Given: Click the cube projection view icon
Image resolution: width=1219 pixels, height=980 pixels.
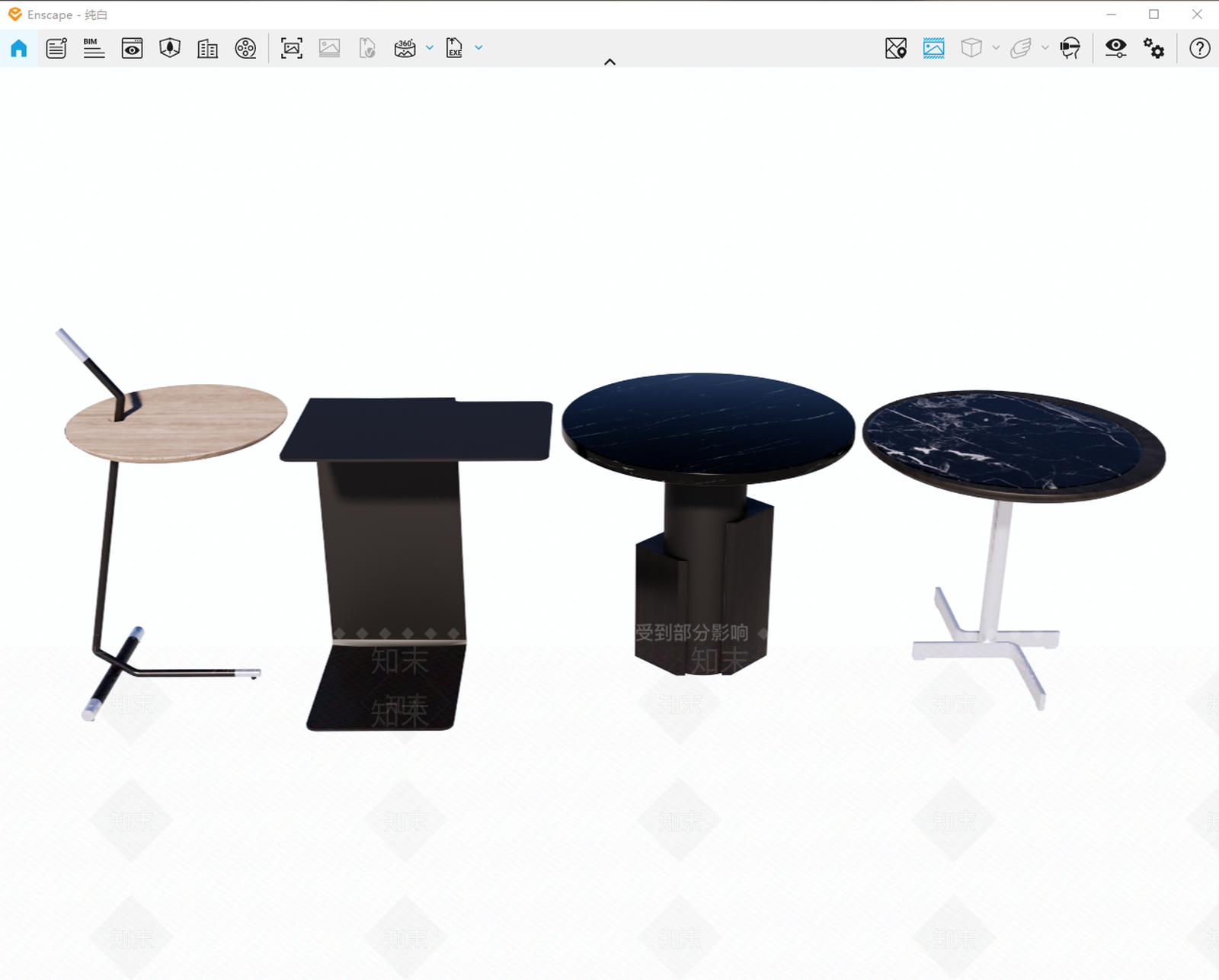Looking at the screenshot, I should (x=971, y=48).
